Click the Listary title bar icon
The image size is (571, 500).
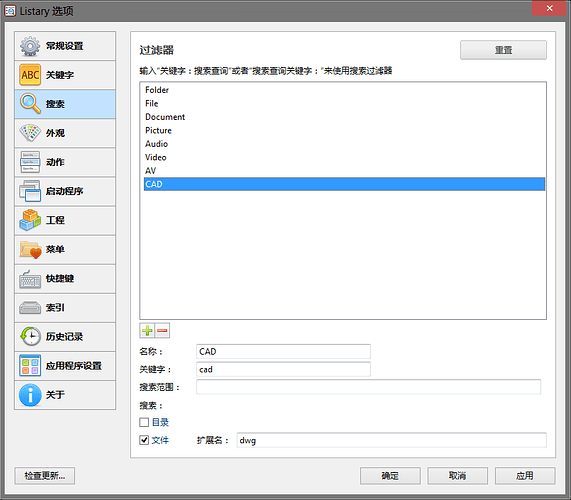10,11
